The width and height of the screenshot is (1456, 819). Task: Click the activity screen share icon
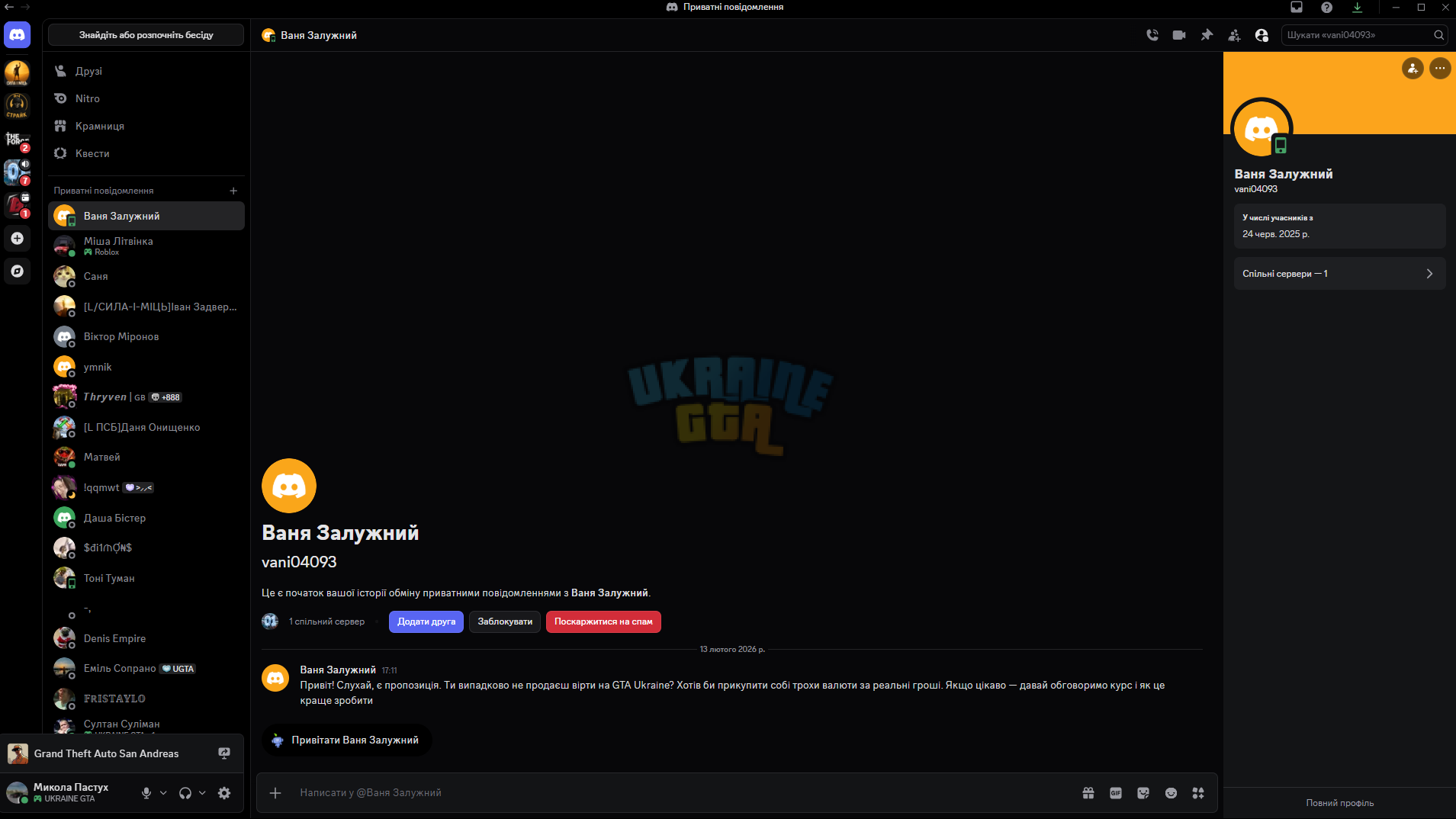point(224,753)
